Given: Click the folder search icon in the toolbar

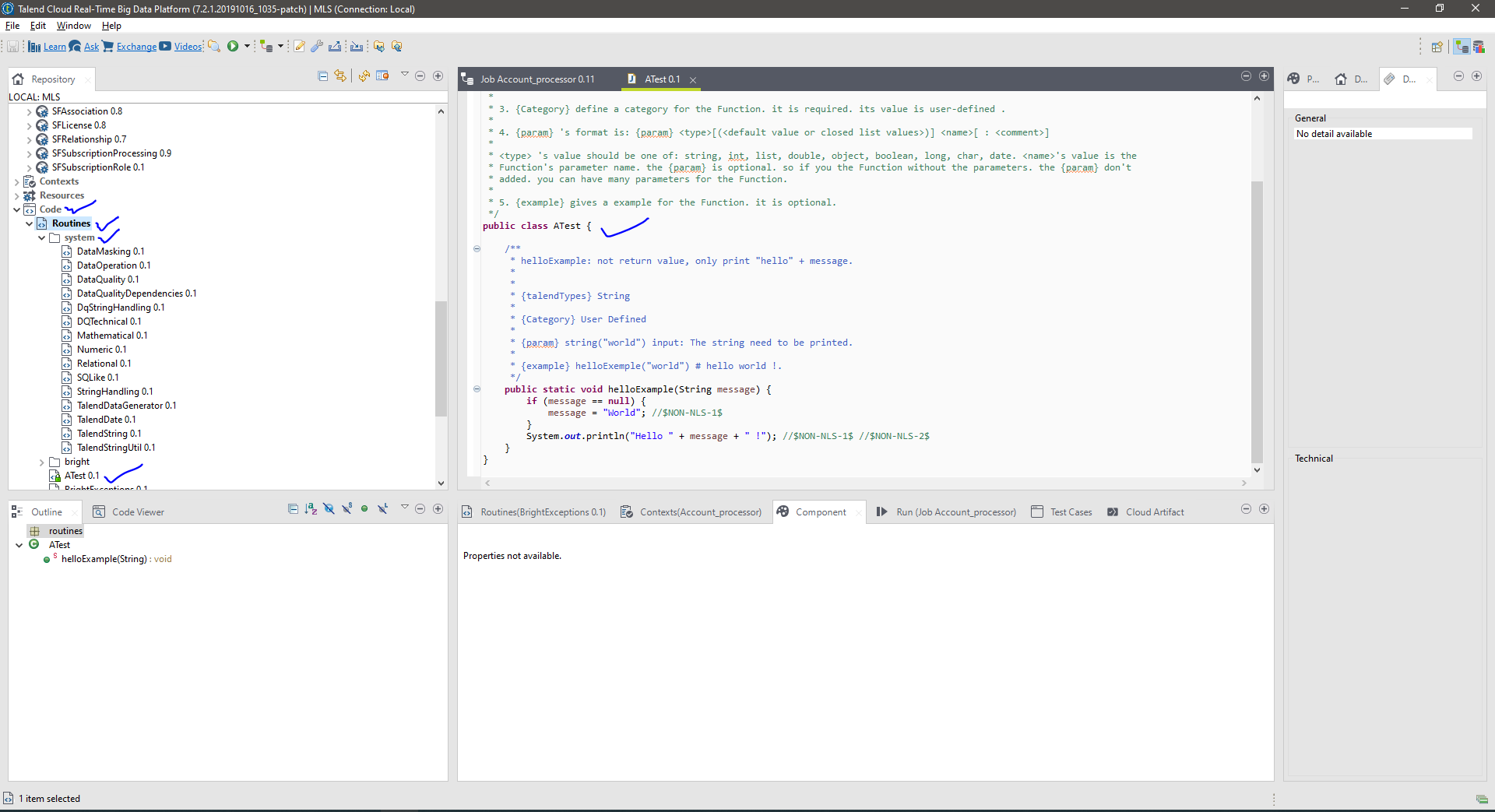Looking at the screenshot, I should pos(214,46).
